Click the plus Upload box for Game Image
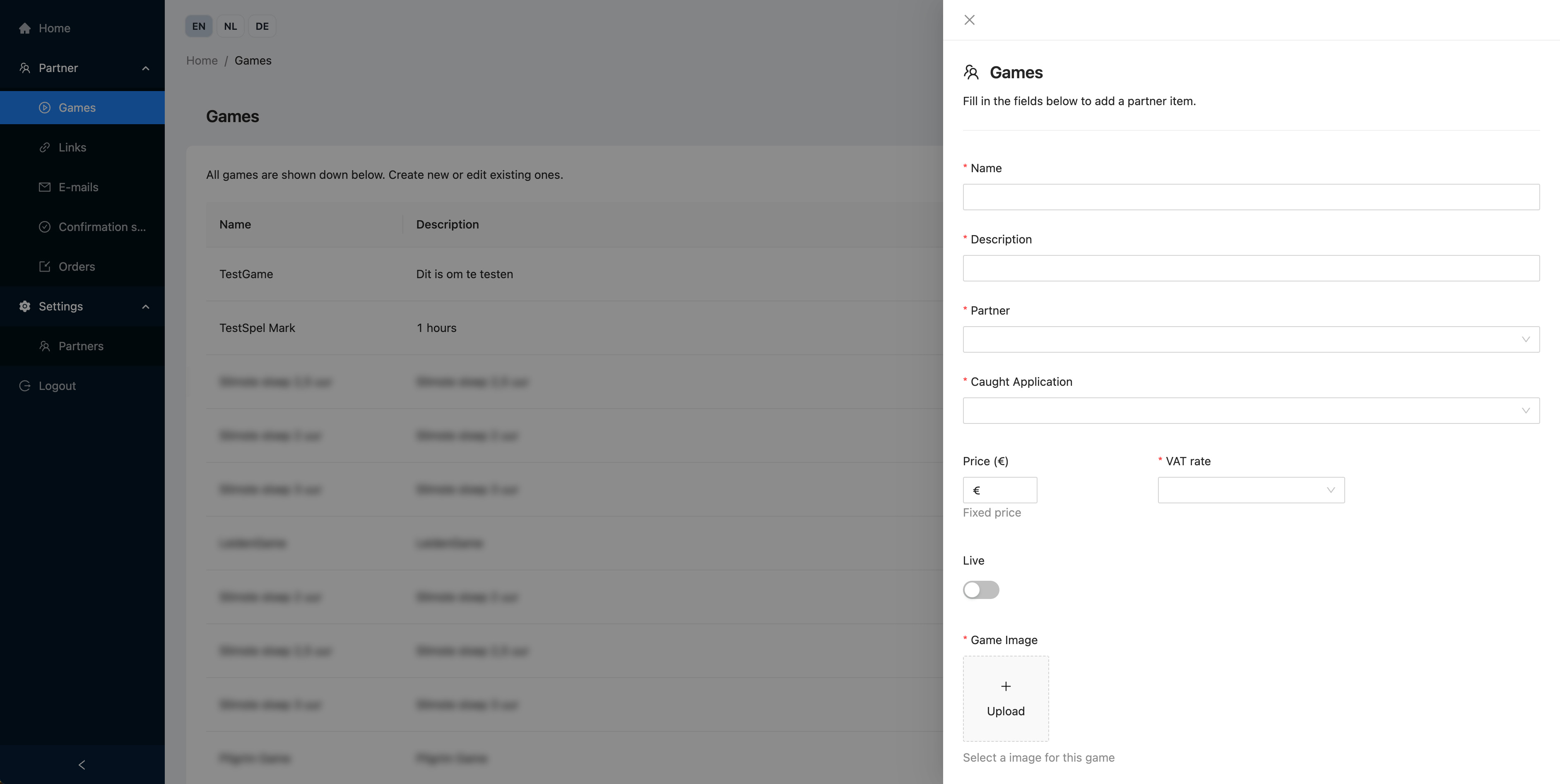The width and height of the screenshot is (1560, 784). click(x=1005, y=698)
